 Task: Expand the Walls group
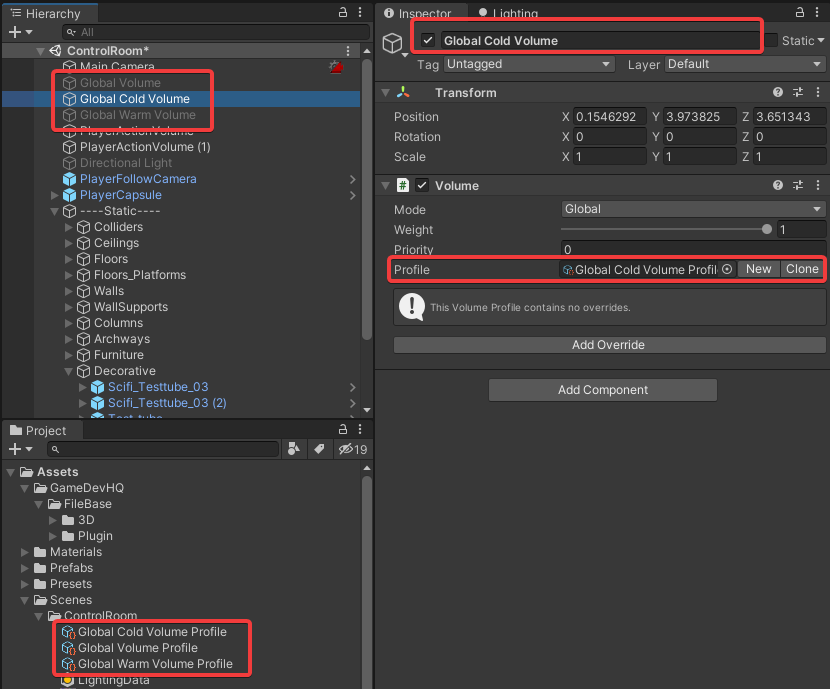pyautogui.click(x=68, y=292)
